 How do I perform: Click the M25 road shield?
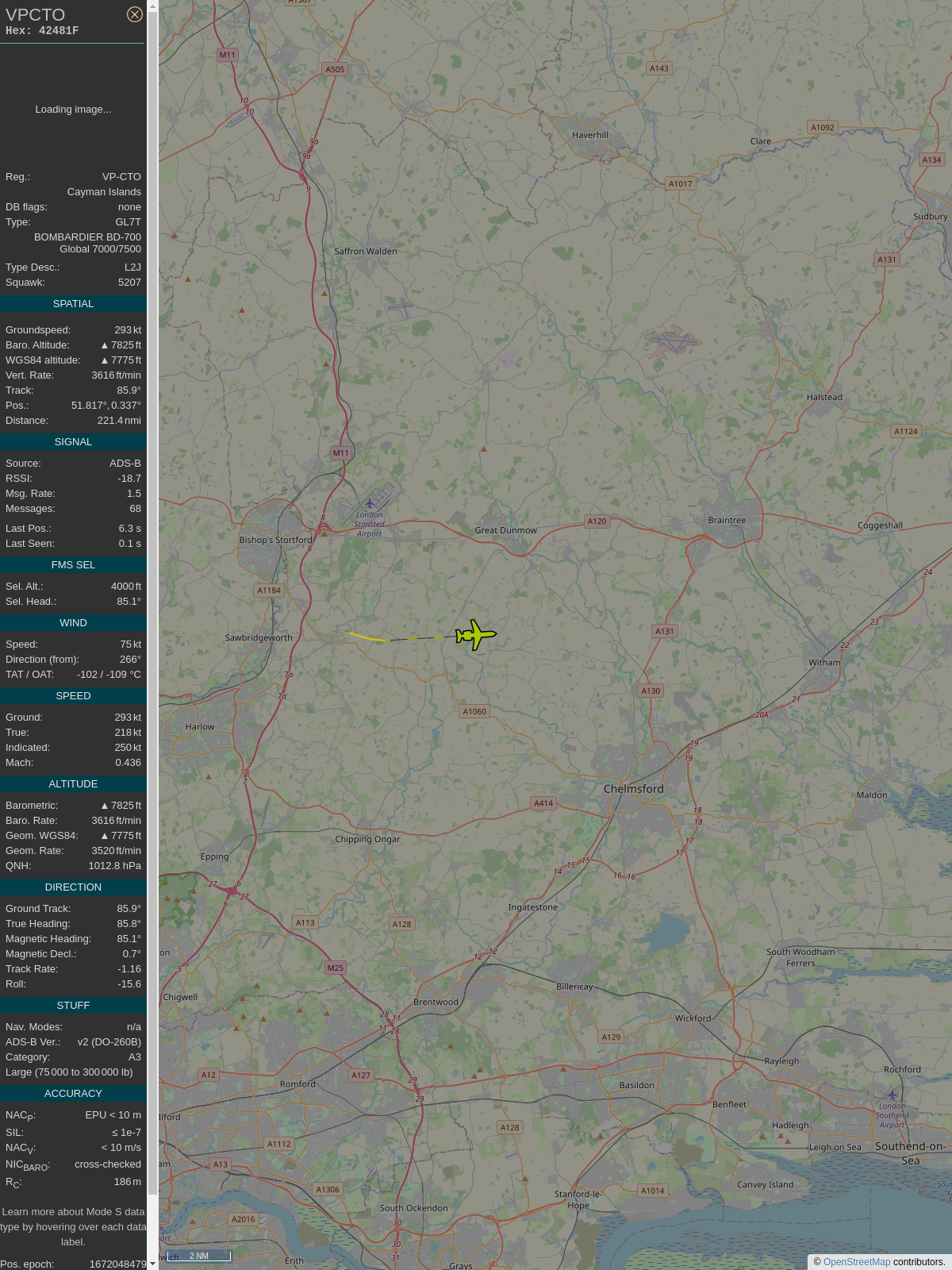click(336, 968)
